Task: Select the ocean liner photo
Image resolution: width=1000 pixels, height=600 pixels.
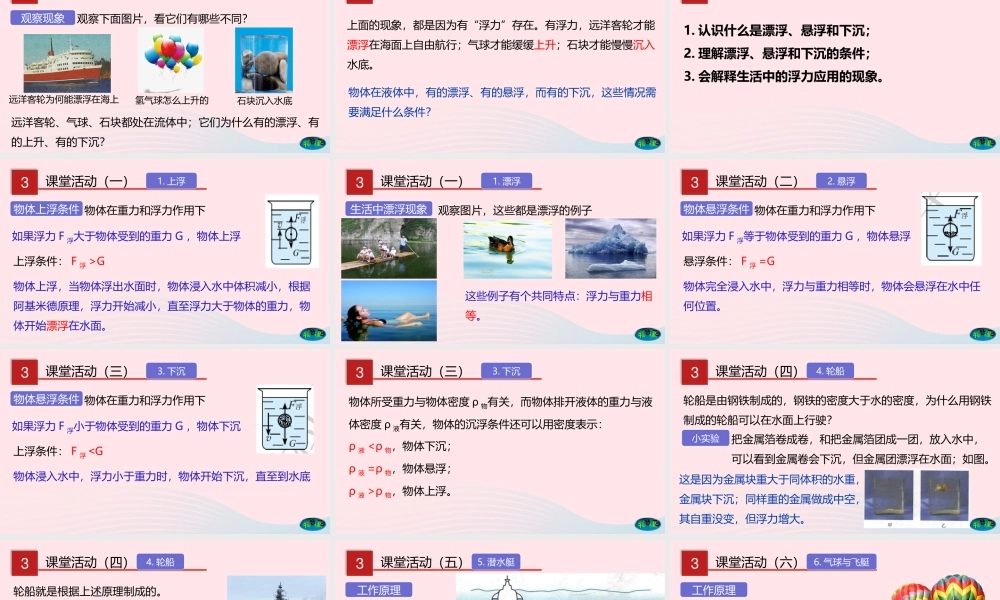Action: [67, 63]
